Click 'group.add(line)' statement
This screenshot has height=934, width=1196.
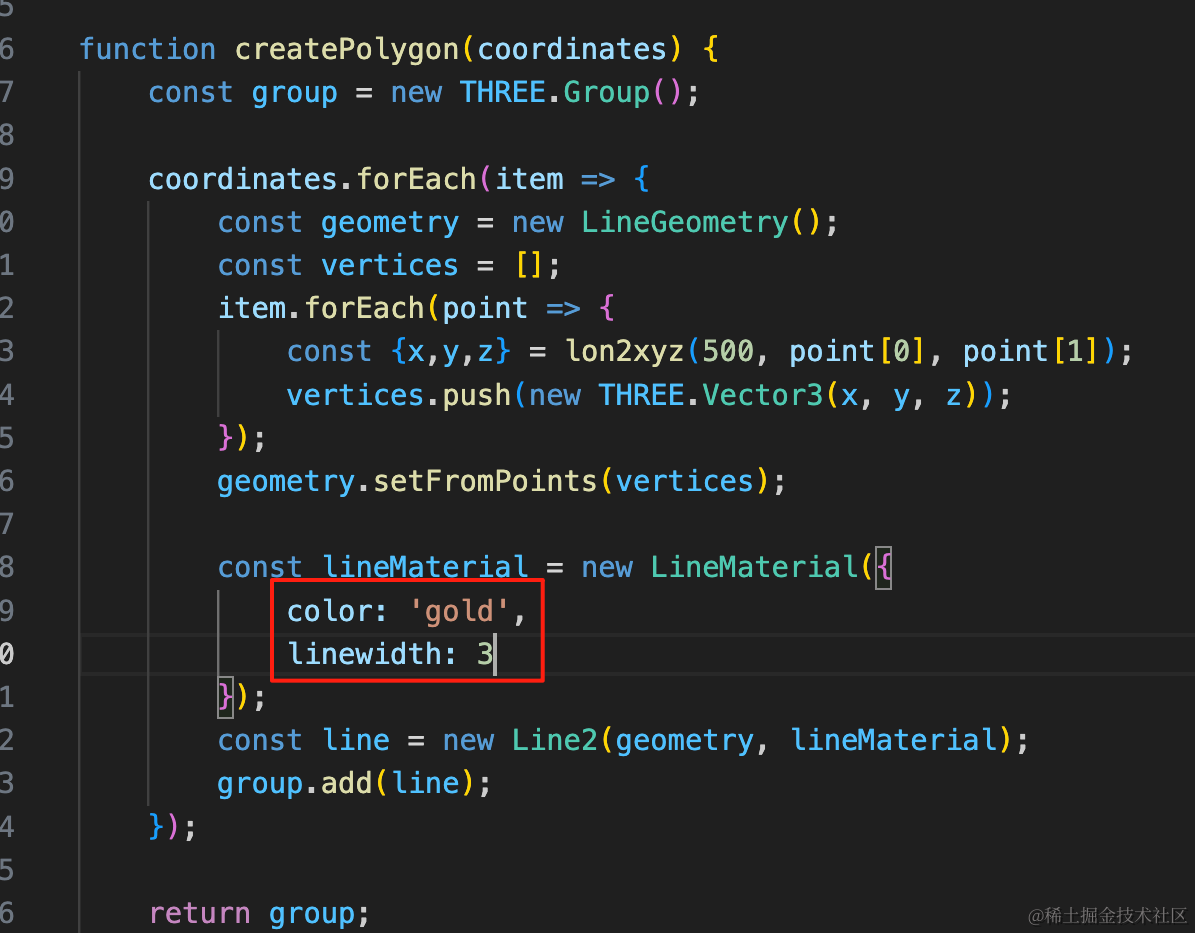coord(355,785)
